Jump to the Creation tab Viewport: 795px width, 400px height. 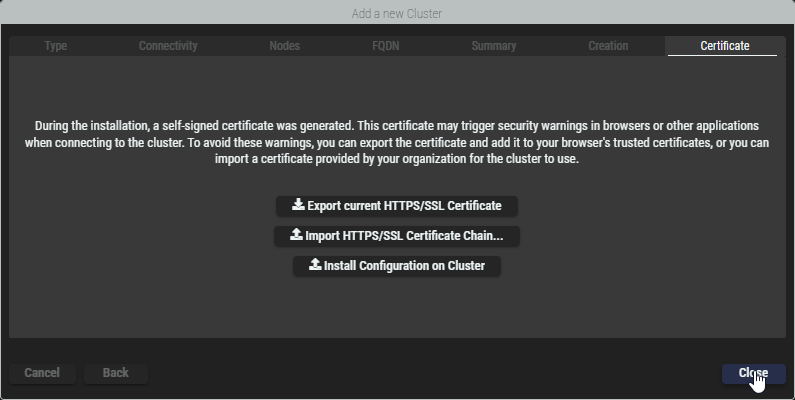pos(608,46)
